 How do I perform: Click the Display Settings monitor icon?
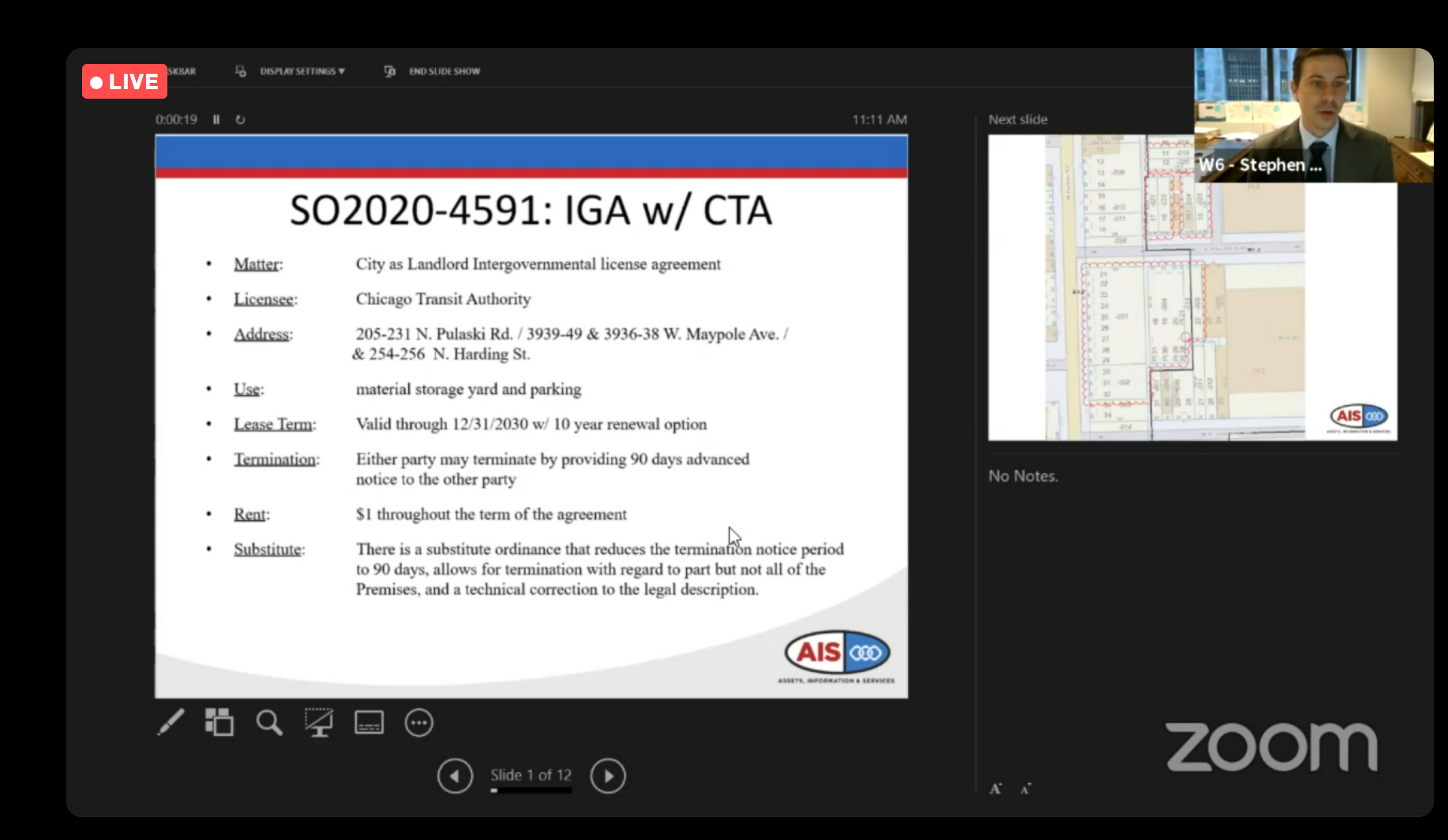pos(241,71)
